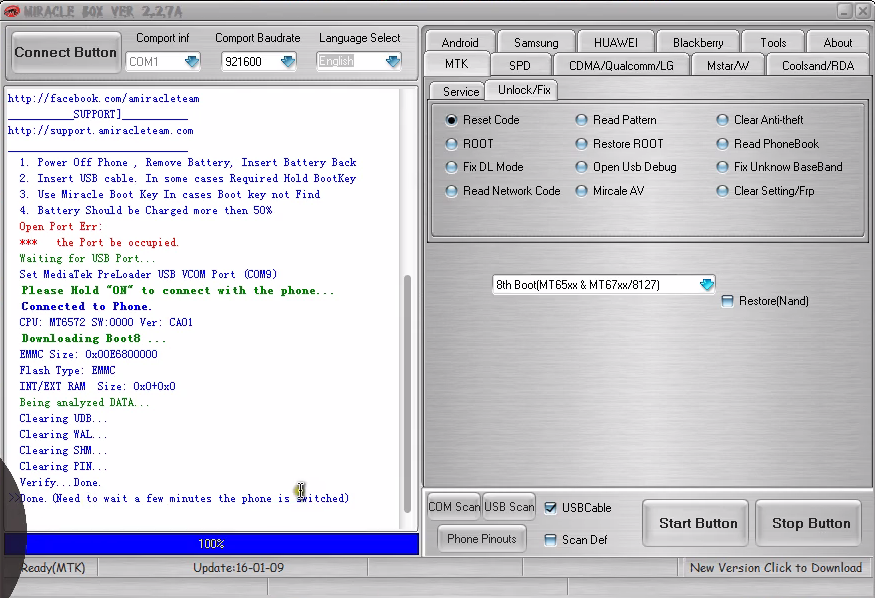Open the Service sub-tab

[461, 91]
